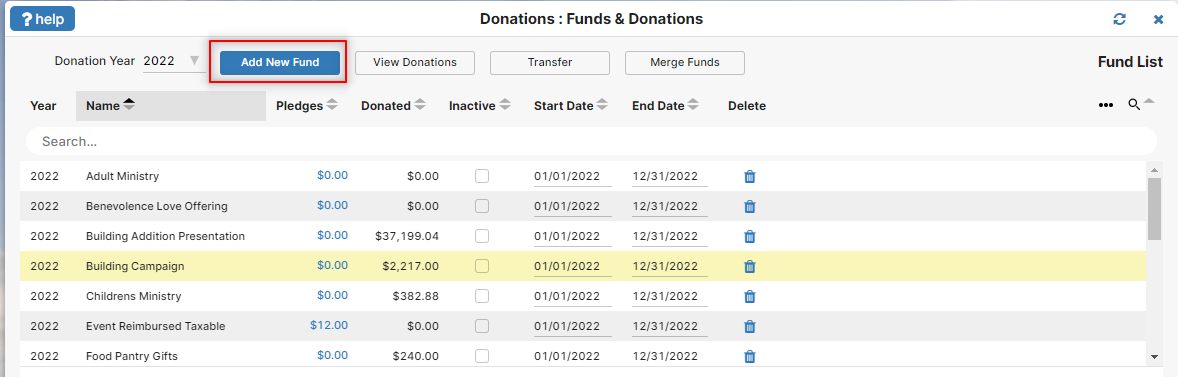Mark Adult Ministry fund as inactive

click(482, 176)
